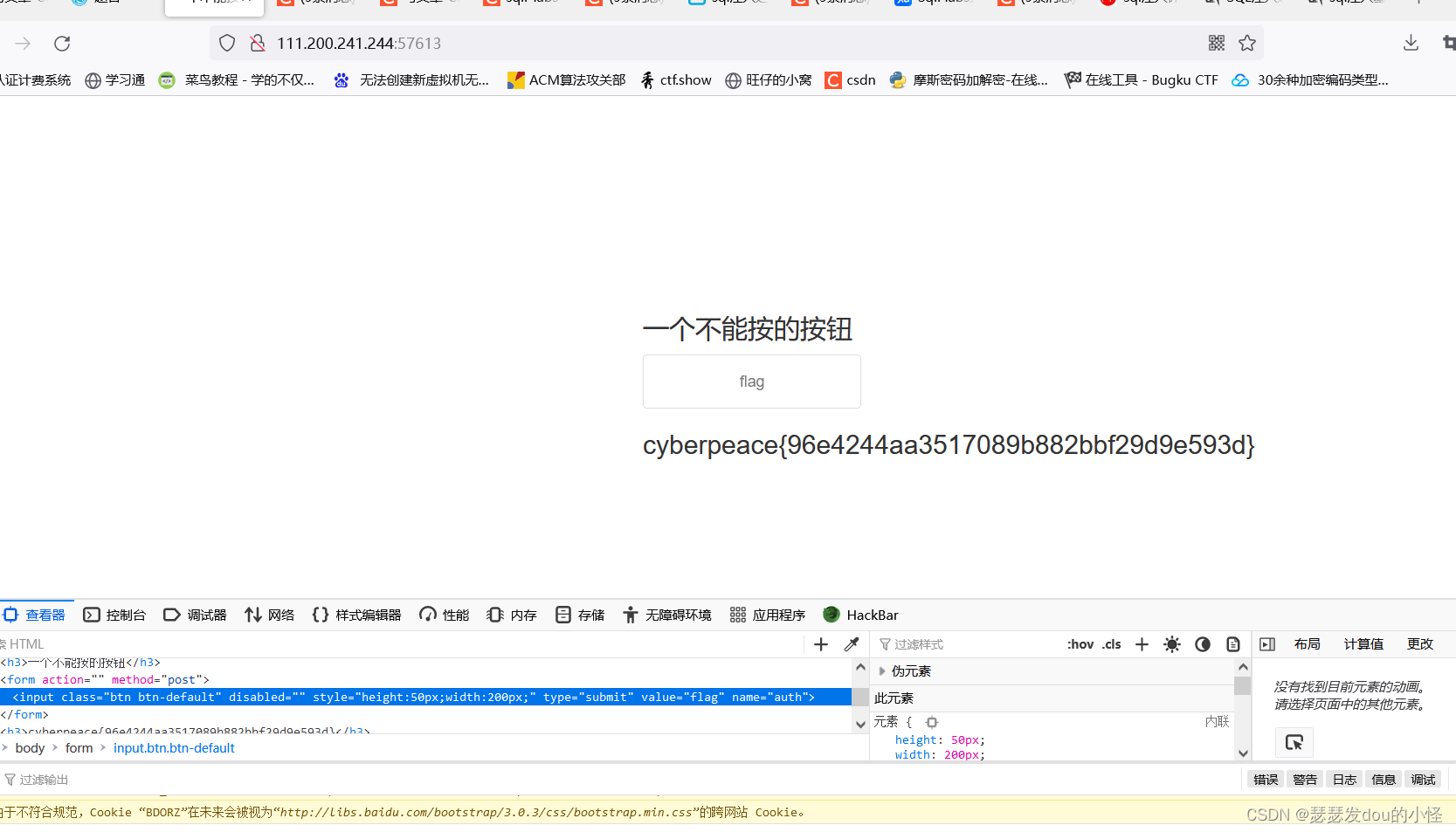
Task: Click the 一个不能按的按钮 heading
Action: 748,329
